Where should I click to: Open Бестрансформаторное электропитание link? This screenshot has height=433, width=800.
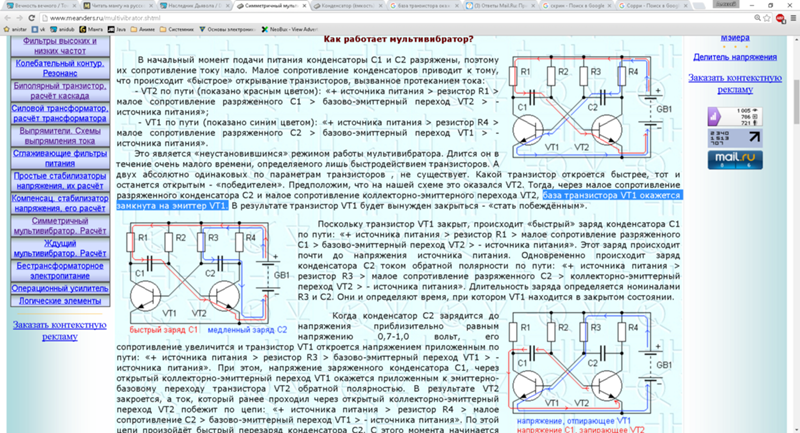60,270
